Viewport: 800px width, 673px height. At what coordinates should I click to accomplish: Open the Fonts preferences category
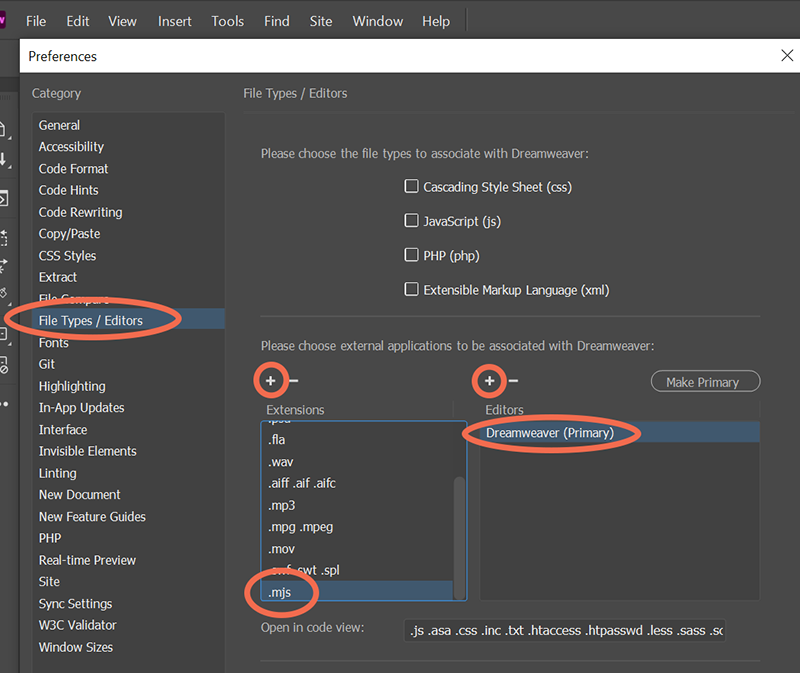[54, 342]
